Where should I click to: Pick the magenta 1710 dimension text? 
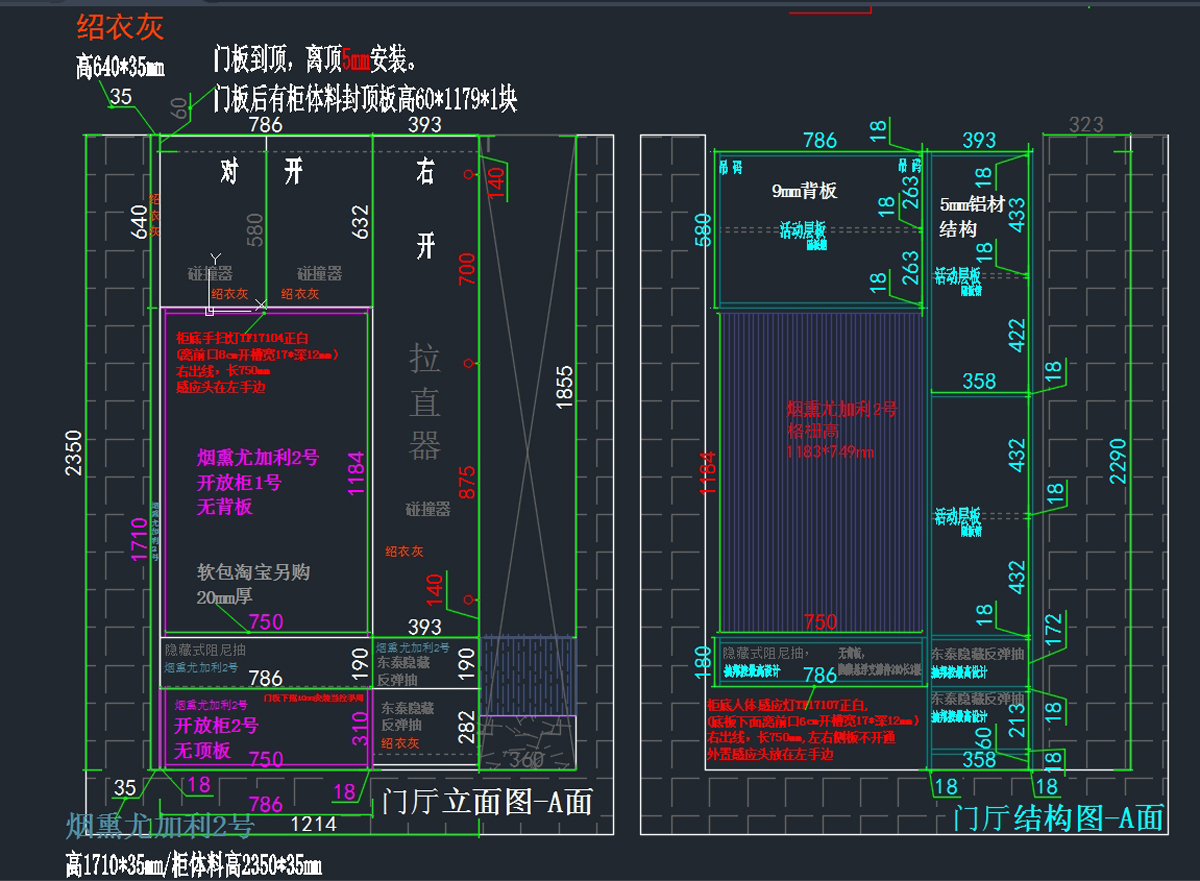click(139, 538)
